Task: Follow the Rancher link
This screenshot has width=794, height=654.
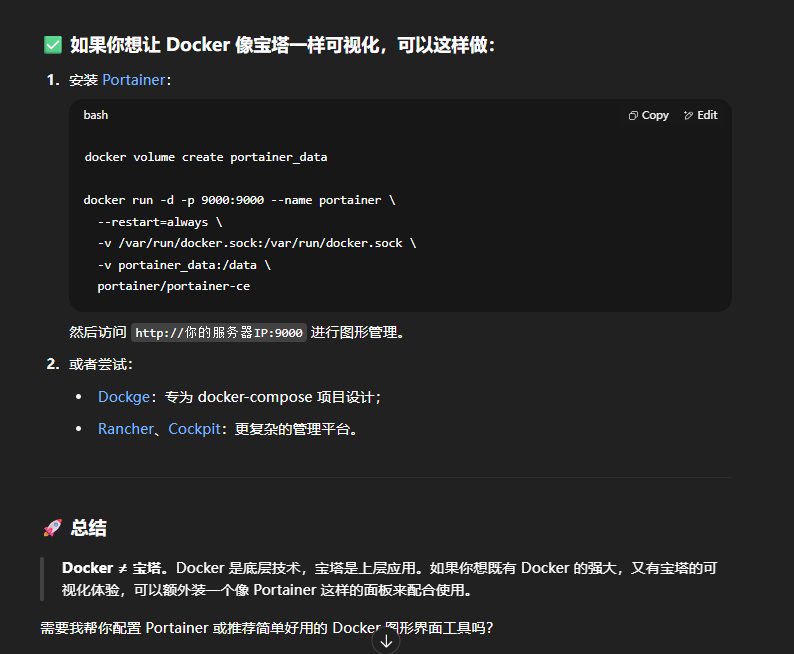Action: point(126,429)
